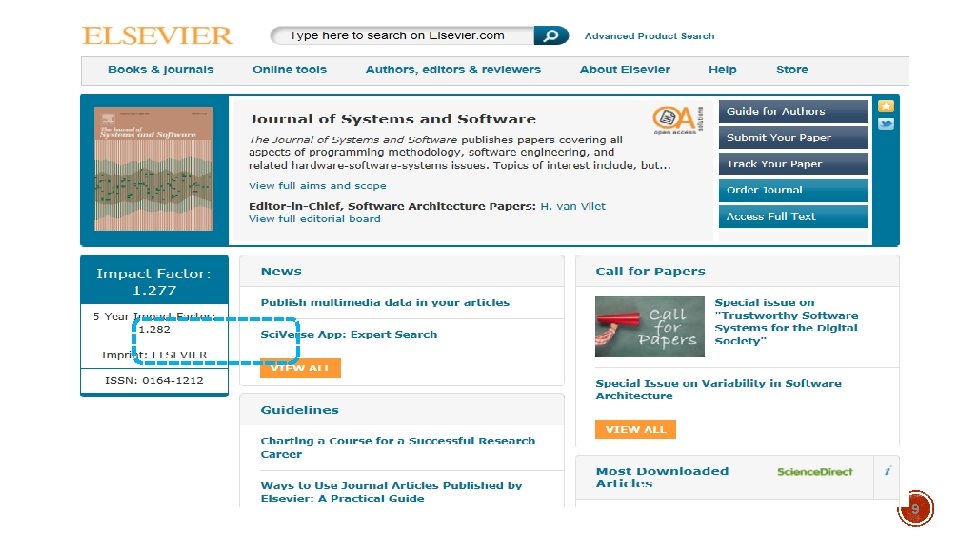Click View All under News
960x540 pixels.
(300, 368)
